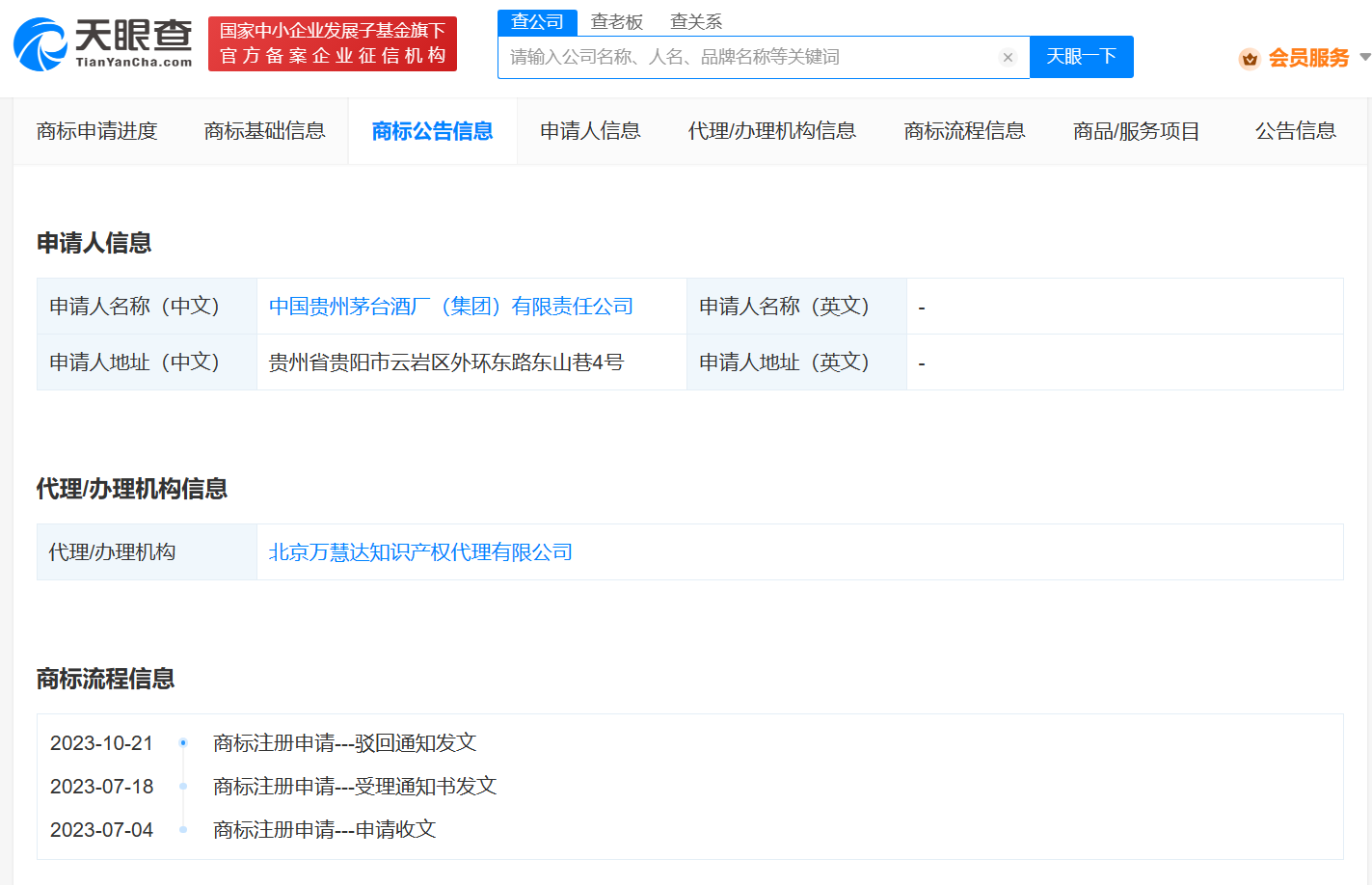This screenshot has width=1372, height=885.
Task: Click the 2023-10-21 timeline dot
Action: pyautogui.click(x=183, y=742)
